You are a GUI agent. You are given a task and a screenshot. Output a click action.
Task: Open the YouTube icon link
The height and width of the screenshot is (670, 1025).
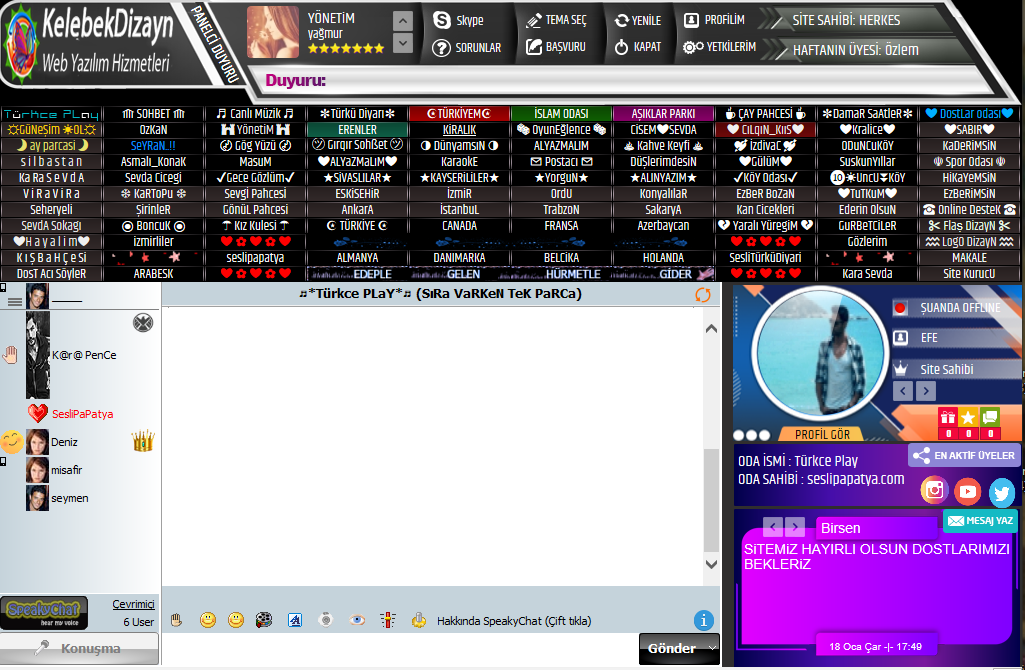pos(967,491)
